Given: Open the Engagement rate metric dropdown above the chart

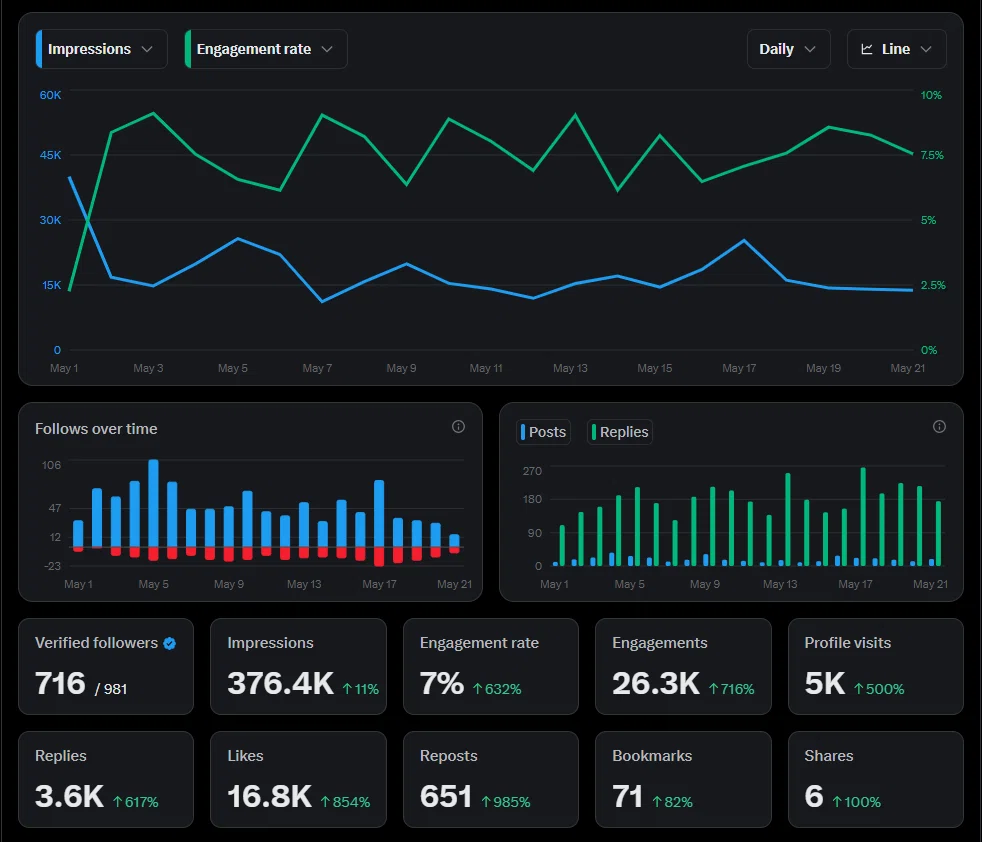Looking at the screenshot, I should [x=266, y=49].
